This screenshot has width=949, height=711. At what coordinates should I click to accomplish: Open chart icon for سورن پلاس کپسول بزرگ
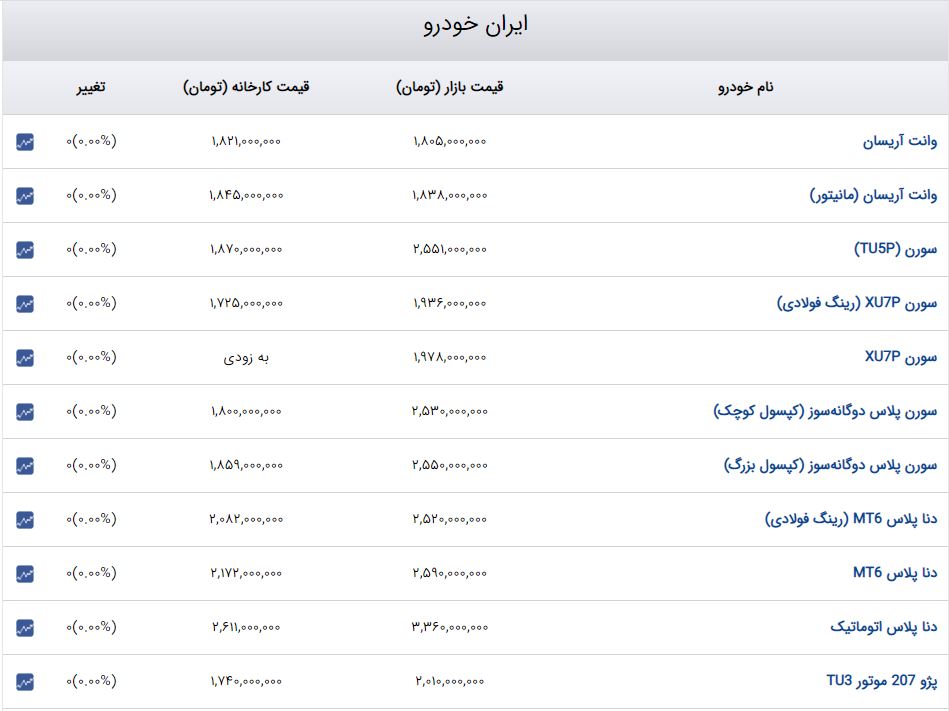click(25, 466)
